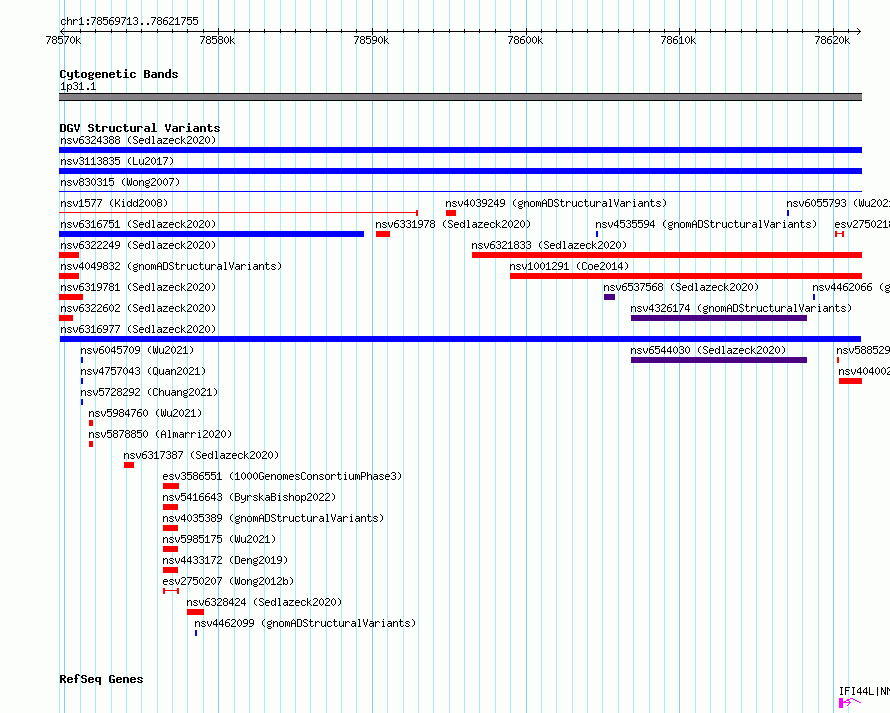Open nsv6316751 (Sedlazeck2020) variant label
This screenshot has width=890, height=713.
tap(138, 224)
